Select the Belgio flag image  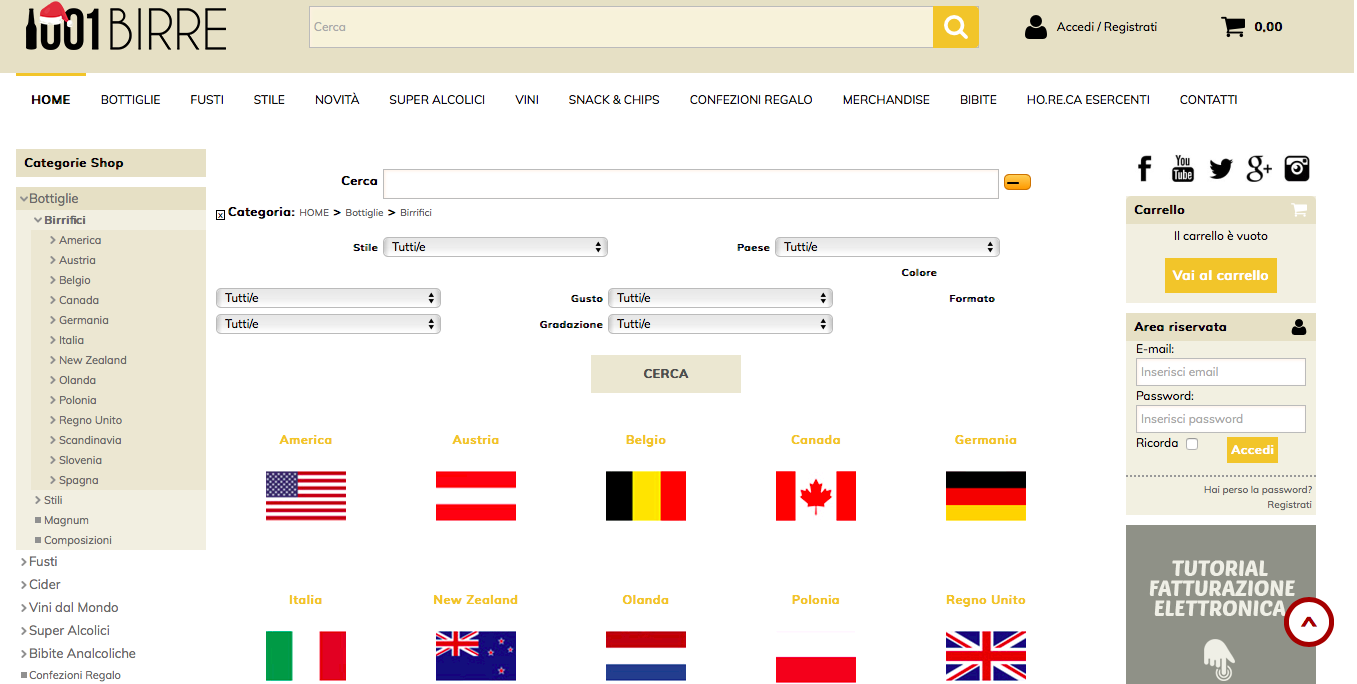(x=646, y=496)
